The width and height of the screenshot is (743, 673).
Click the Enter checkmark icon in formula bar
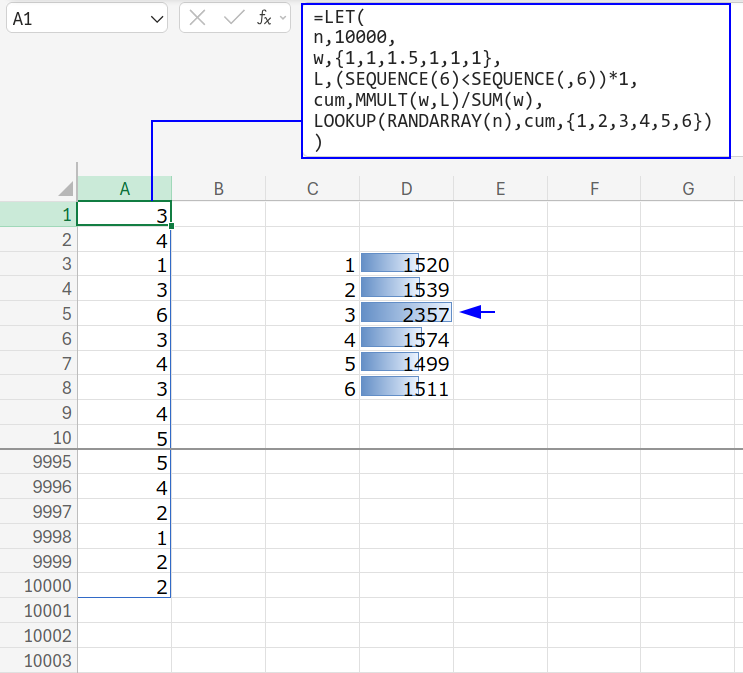click(233, 18)
